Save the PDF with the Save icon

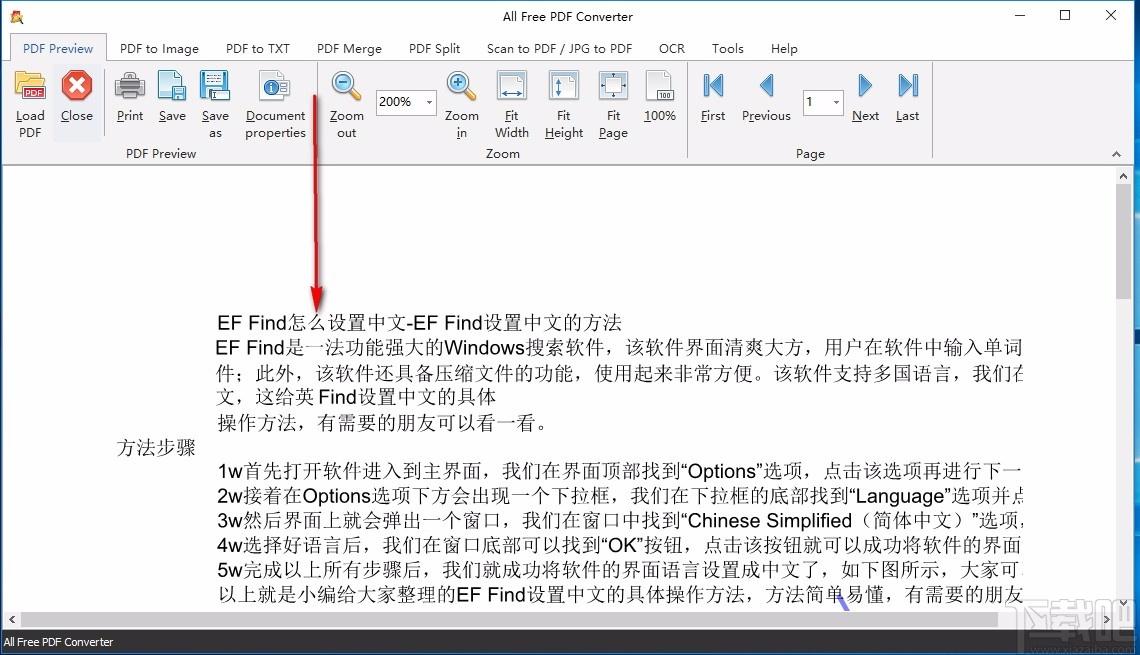[172, 86]
